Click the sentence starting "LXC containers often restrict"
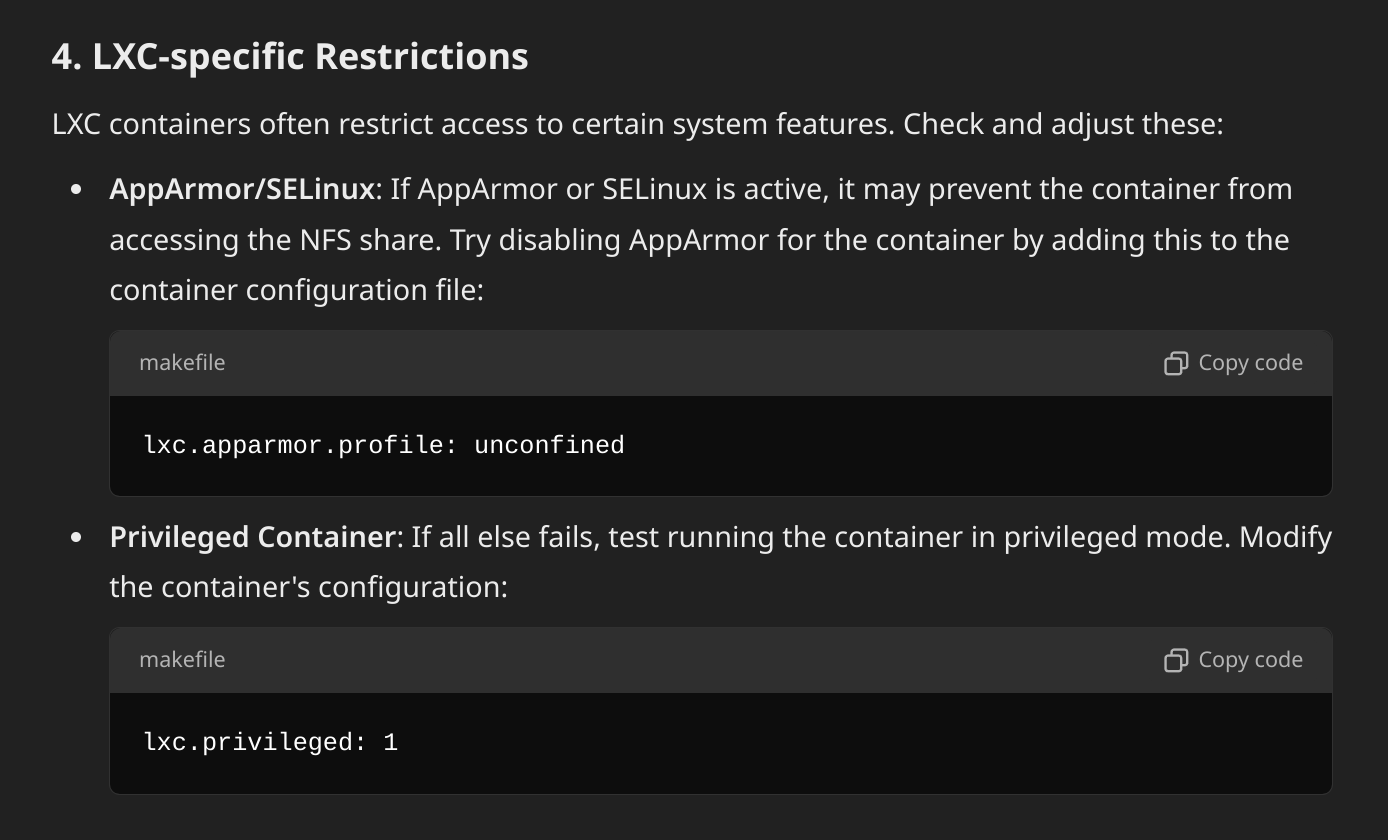This screenshot has width=1388, height=840. [638, 125]
